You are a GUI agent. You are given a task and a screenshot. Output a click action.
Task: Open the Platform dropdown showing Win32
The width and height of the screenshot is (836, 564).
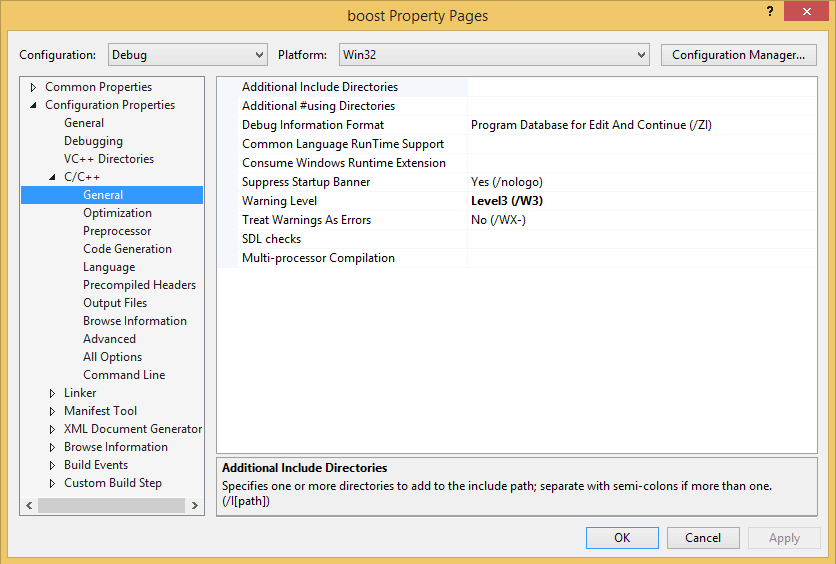click(494, 55)
